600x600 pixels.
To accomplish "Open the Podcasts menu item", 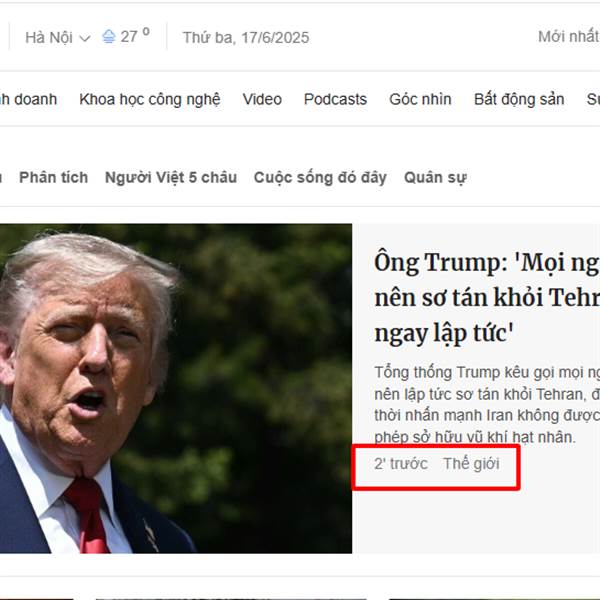I will click(335, 99).
